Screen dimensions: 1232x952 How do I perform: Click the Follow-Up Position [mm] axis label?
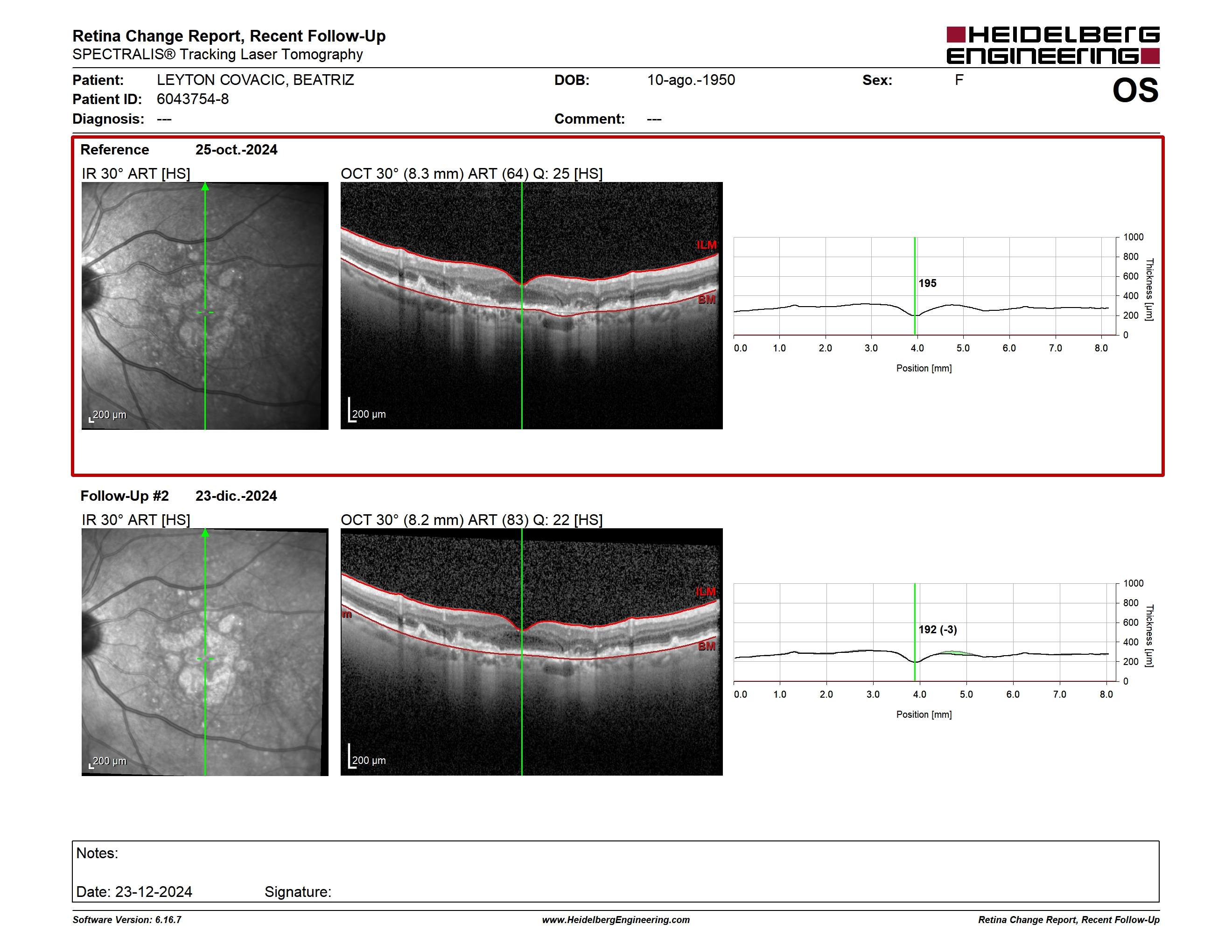click(924, 714)
